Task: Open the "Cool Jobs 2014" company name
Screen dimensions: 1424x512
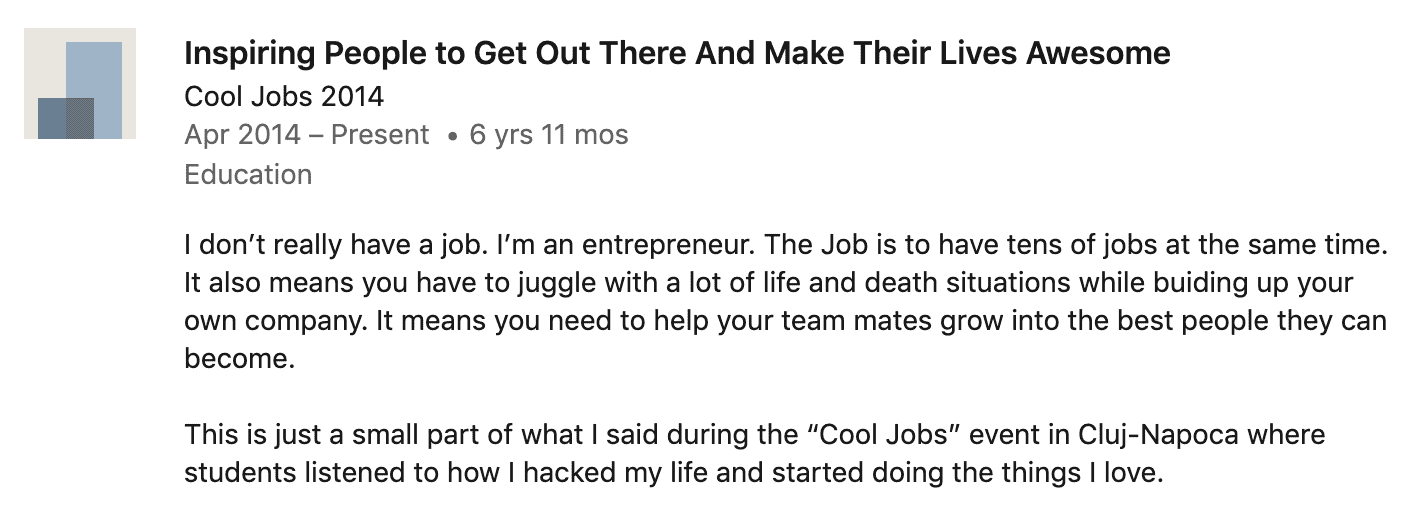Action: (284, 96)
